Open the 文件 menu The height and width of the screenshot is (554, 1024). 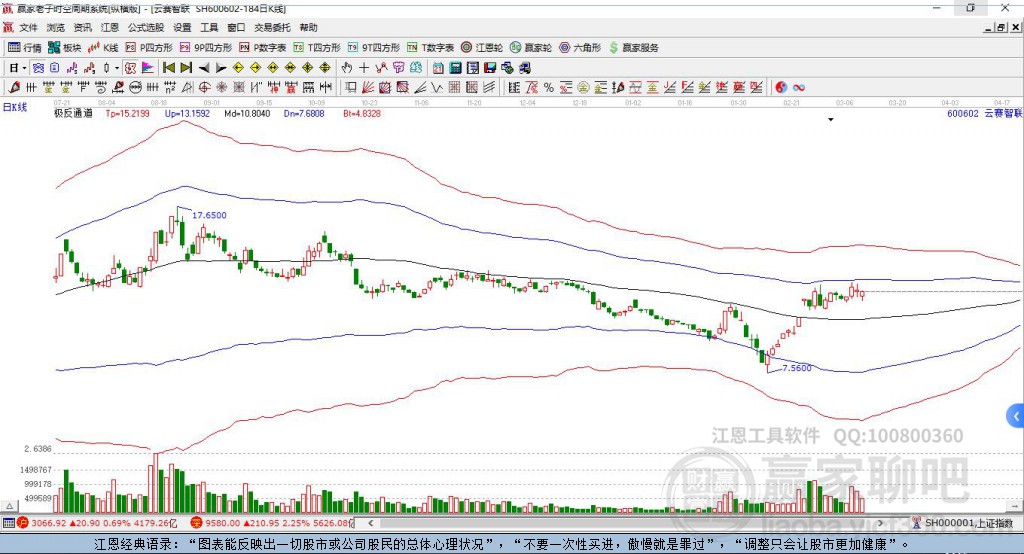pyautogui.click(x=28, y=27)
